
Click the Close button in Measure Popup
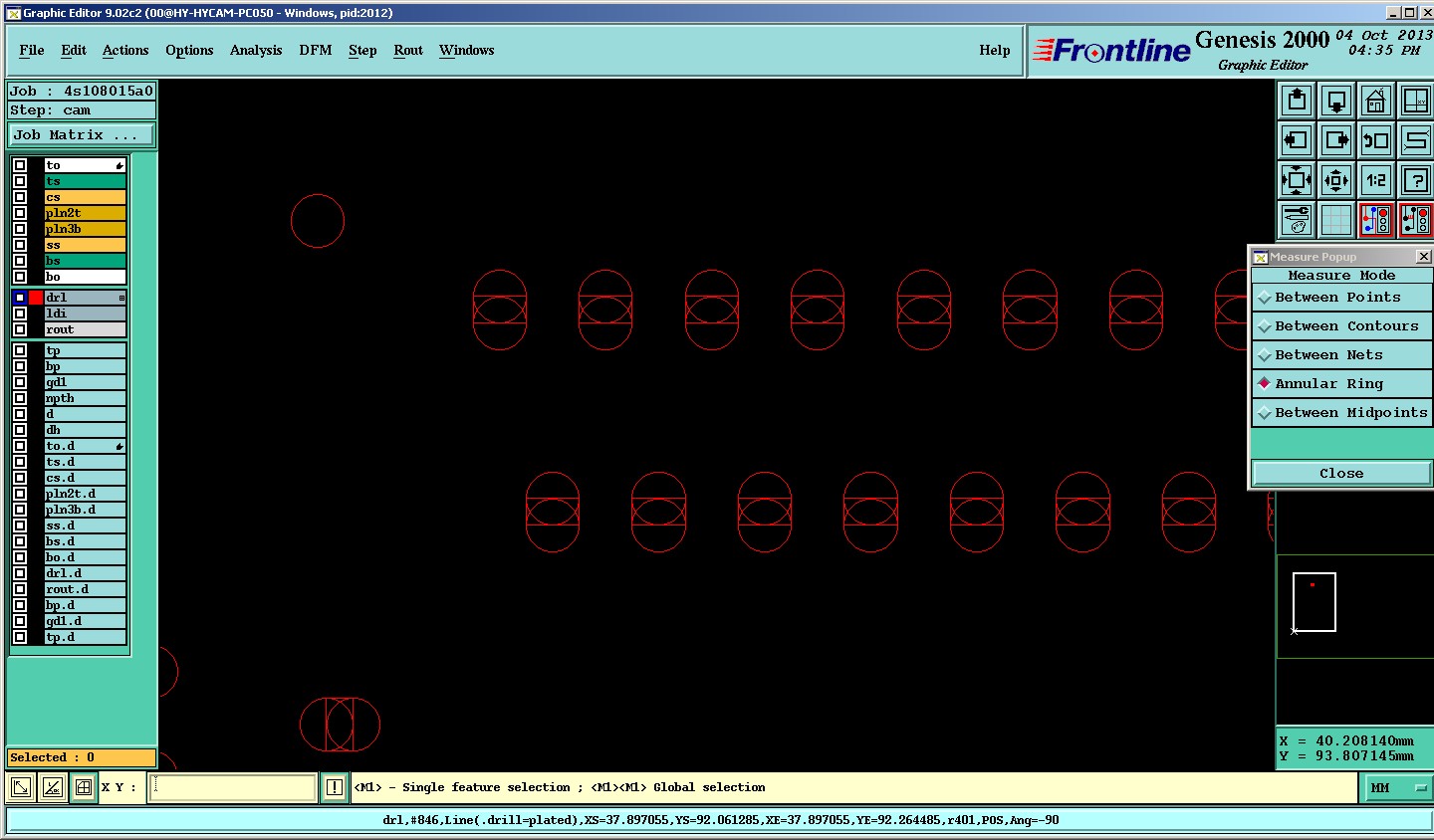(x=1341, y=474)
